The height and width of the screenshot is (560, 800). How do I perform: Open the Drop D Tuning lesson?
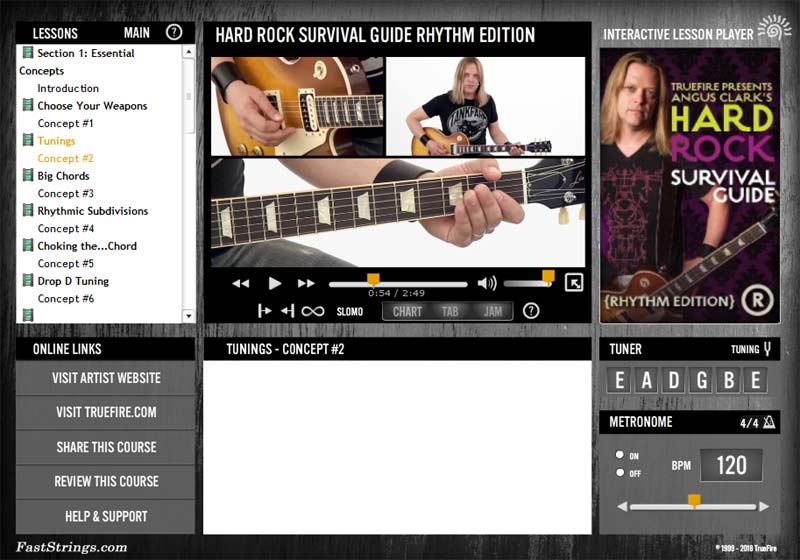coord(73,282)
